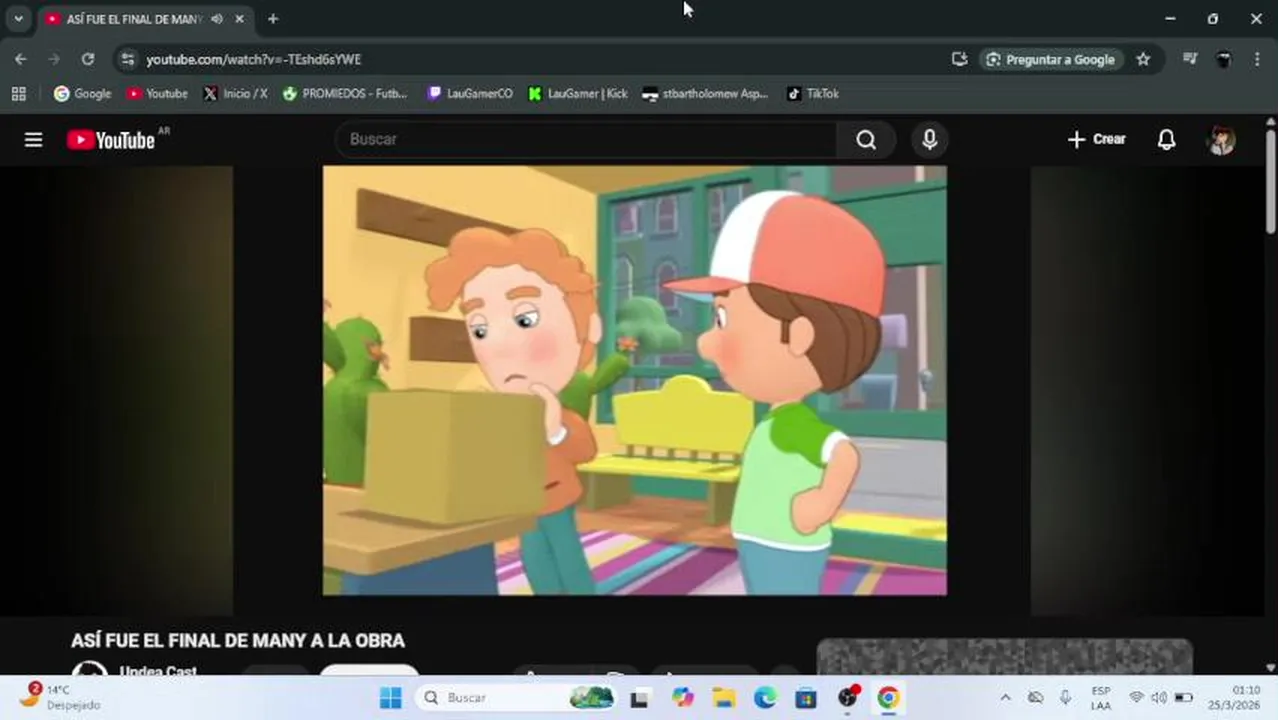This screenshot has height=720, width=1278.
Task: Open Chrome profile icon in toolbar
Action: point(1223,59)
